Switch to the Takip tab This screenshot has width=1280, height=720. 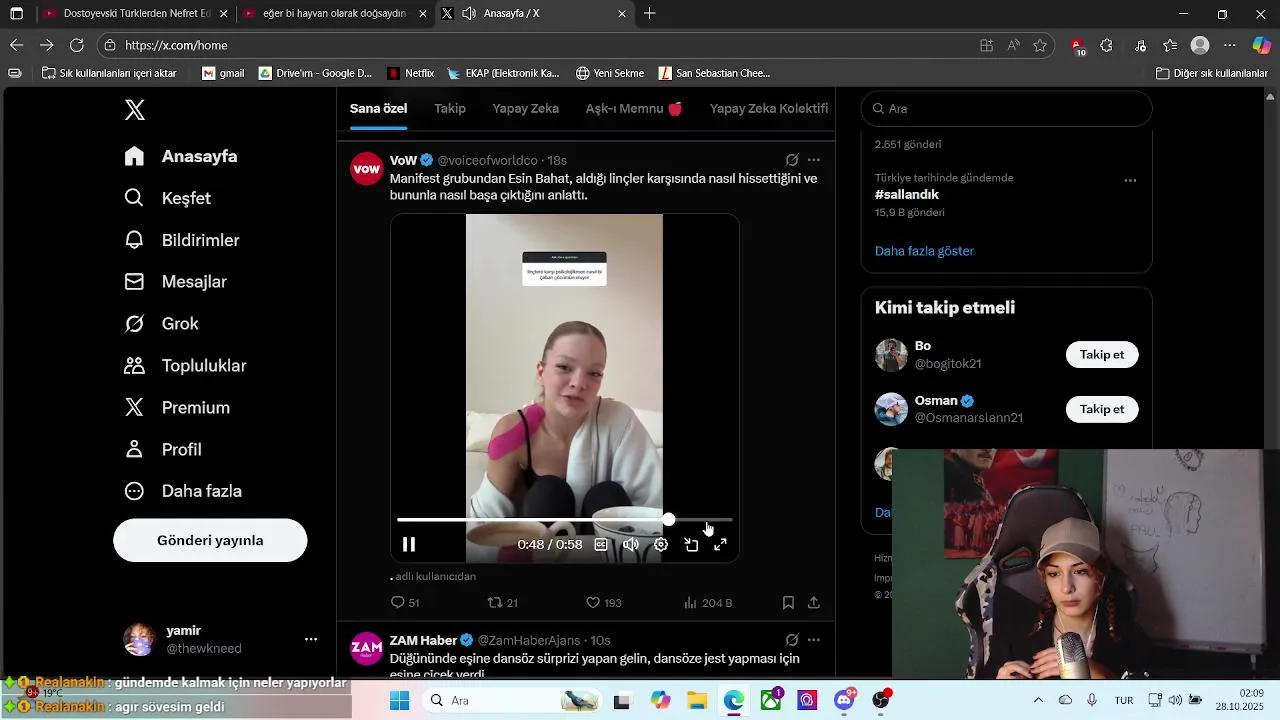pos(450,108)
